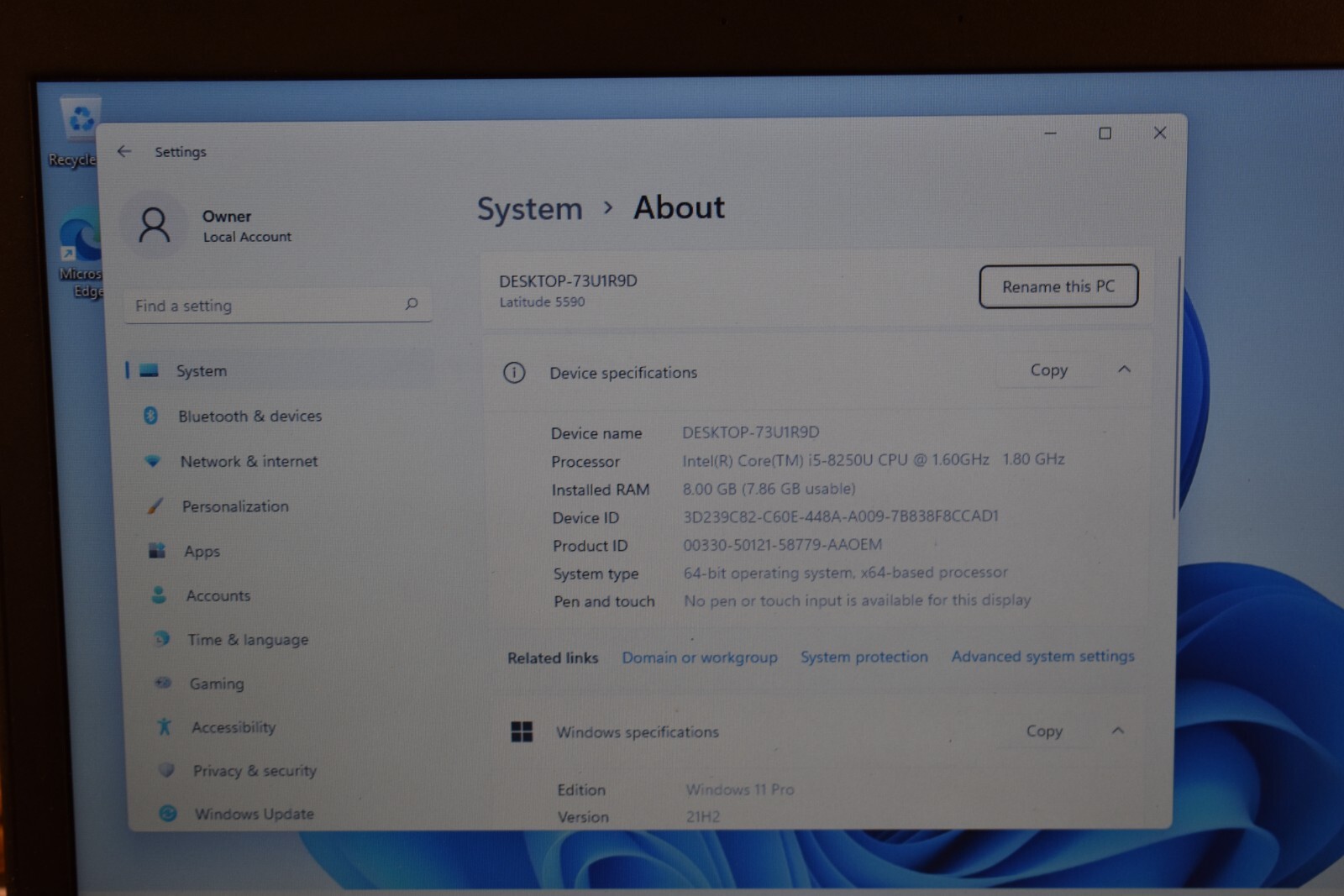
Task: Collapse the Device specifications section
Action: 1124,369
